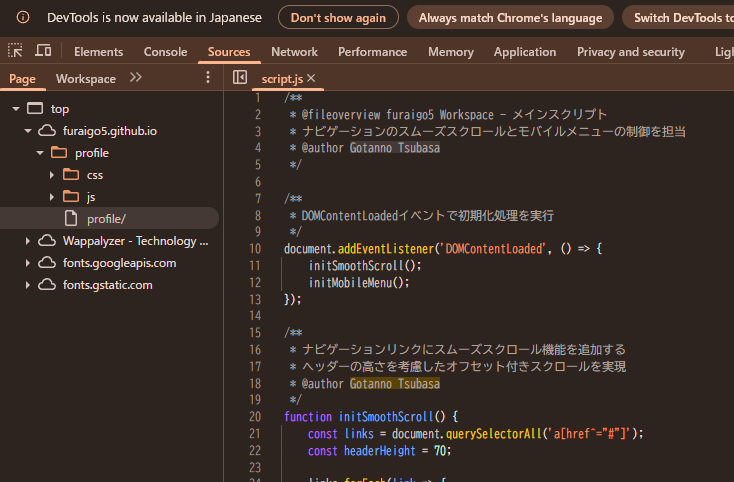
Task: Open the navigator three-dot menu
Action: tap(208, 78)
